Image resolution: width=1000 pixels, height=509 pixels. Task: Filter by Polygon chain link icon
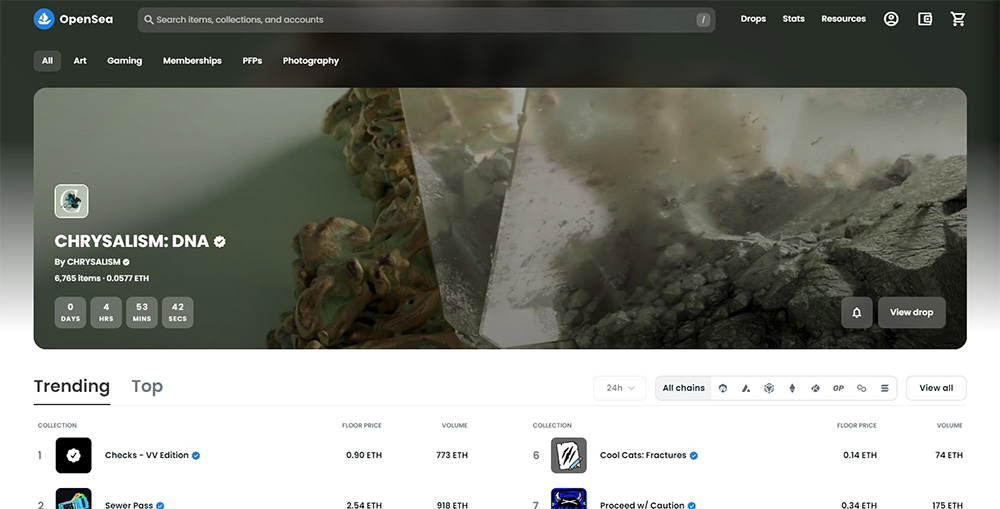point(862,388)
